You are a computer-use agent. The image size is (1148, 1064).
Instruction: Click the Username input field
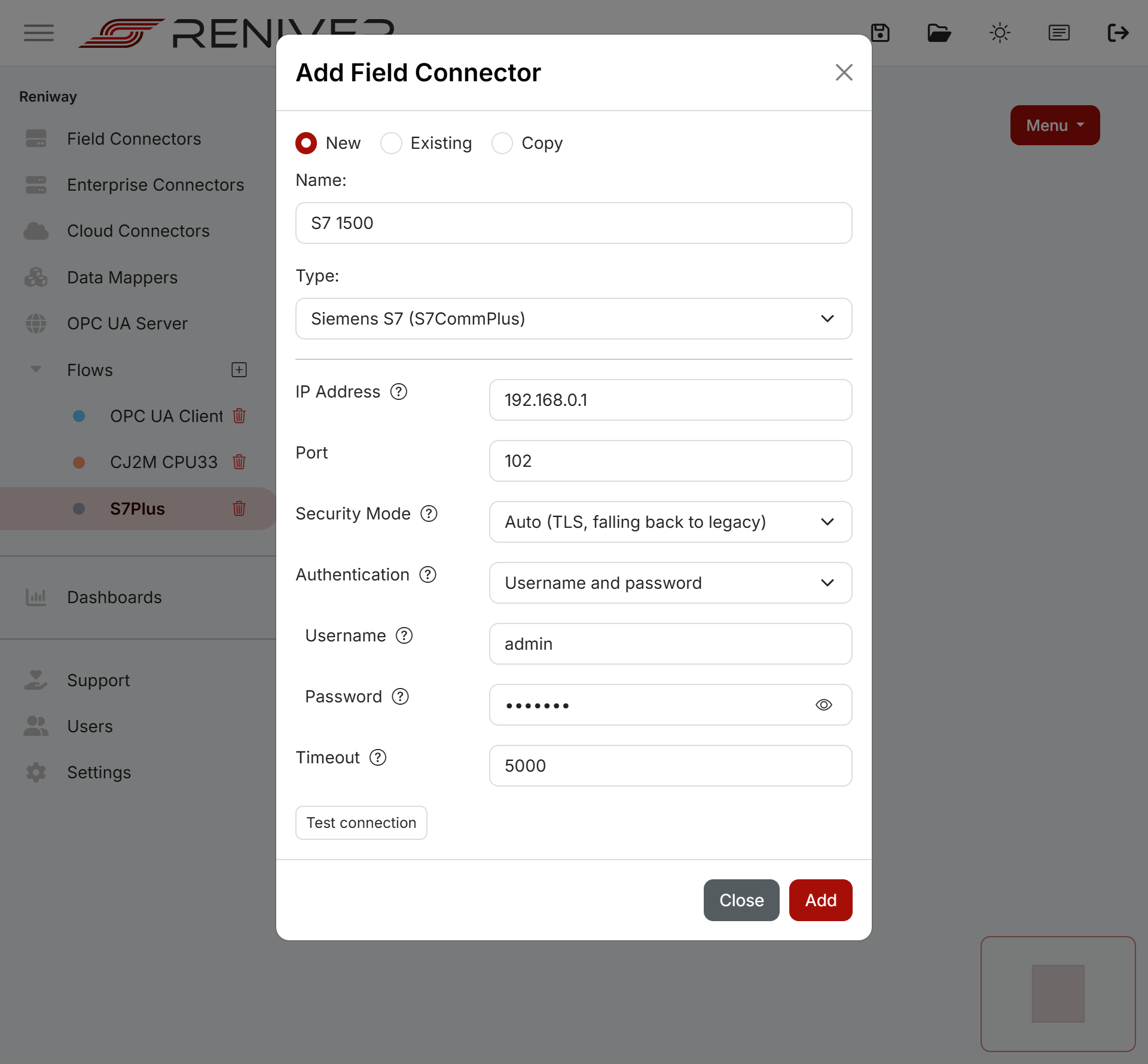tap(671, 644)
